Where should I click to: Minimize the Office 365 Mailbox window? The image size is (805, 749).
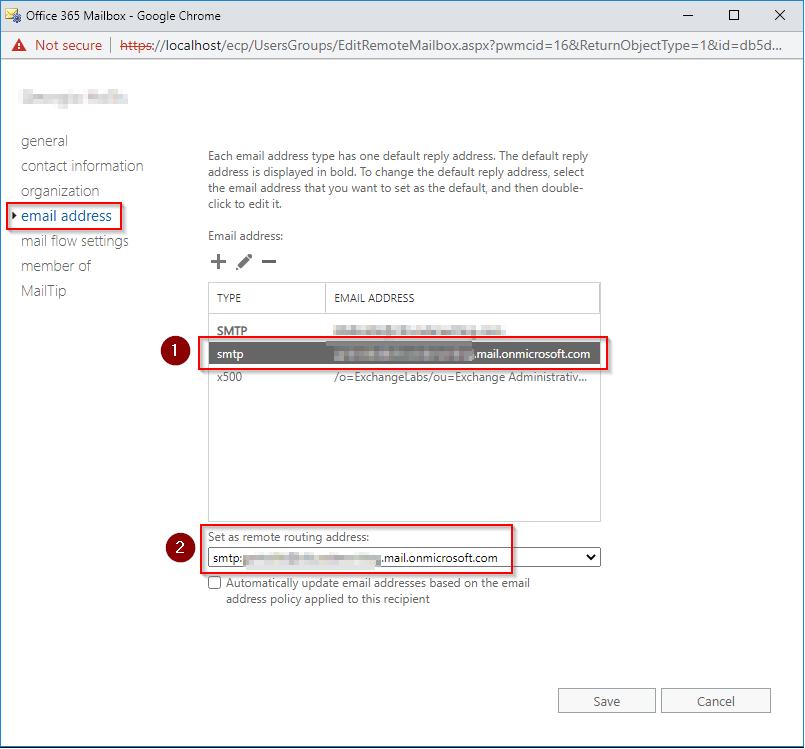click(x=688, y=15)
